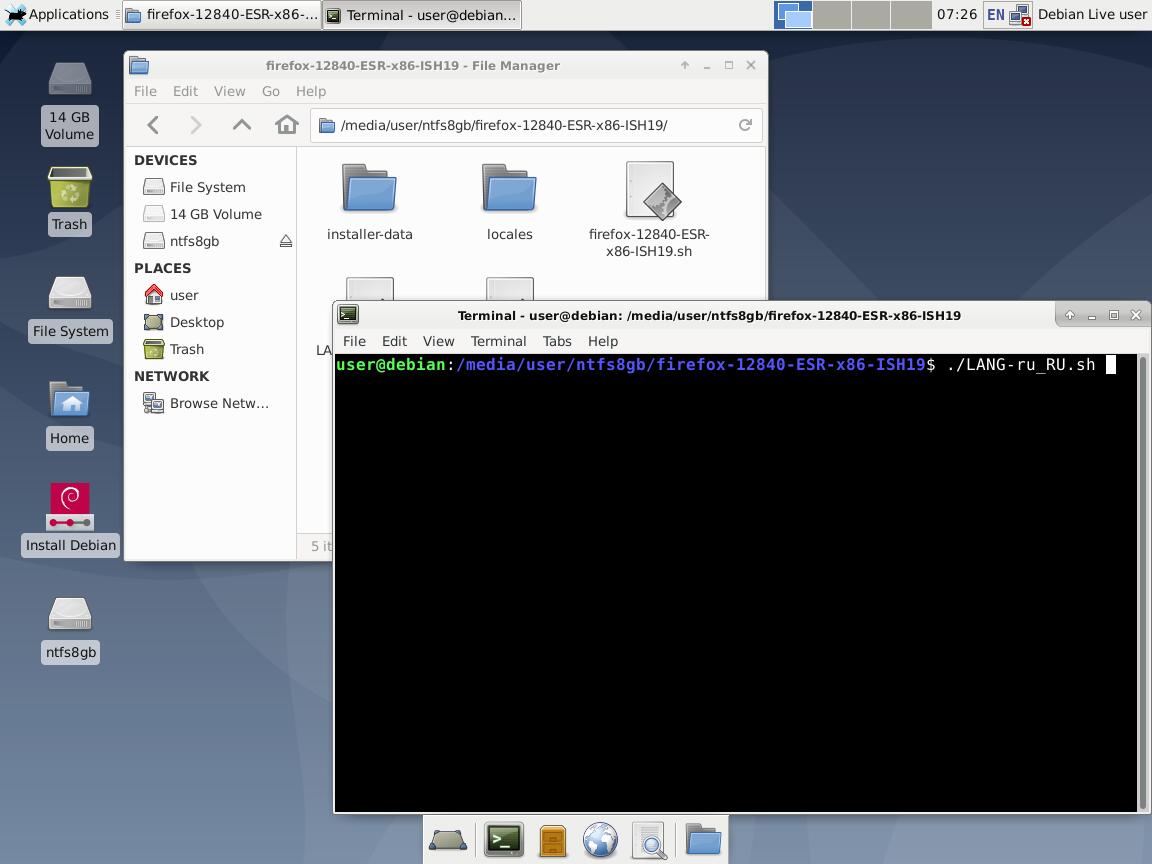
Task: Select Install Debian desktop icon
Action: (x=71, y=519)
